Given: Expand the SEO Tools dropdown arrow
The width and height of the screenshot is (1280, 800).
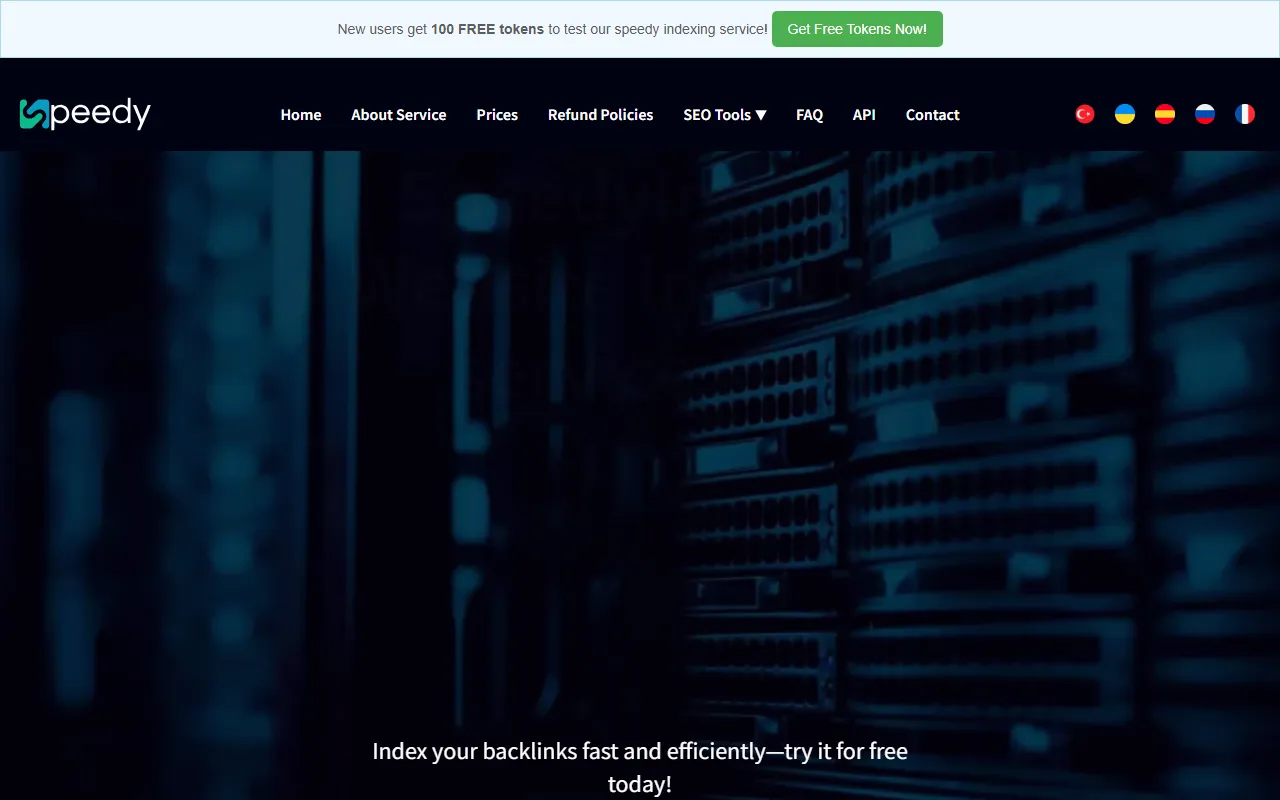Looking at the screenshot, I should [x=761, y=115].
